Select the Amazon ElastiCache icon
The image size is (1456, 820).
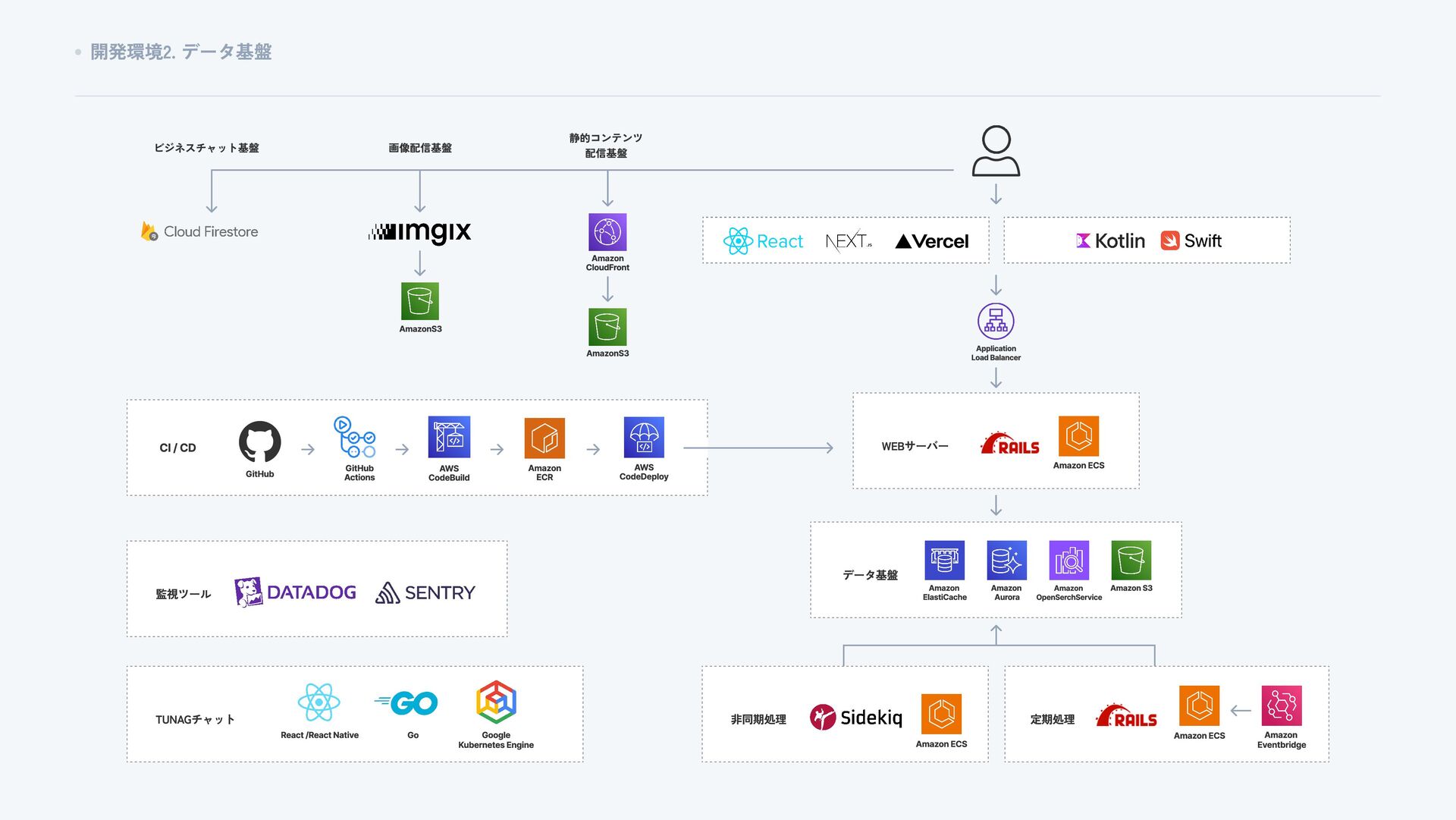(x=944, y=561)
